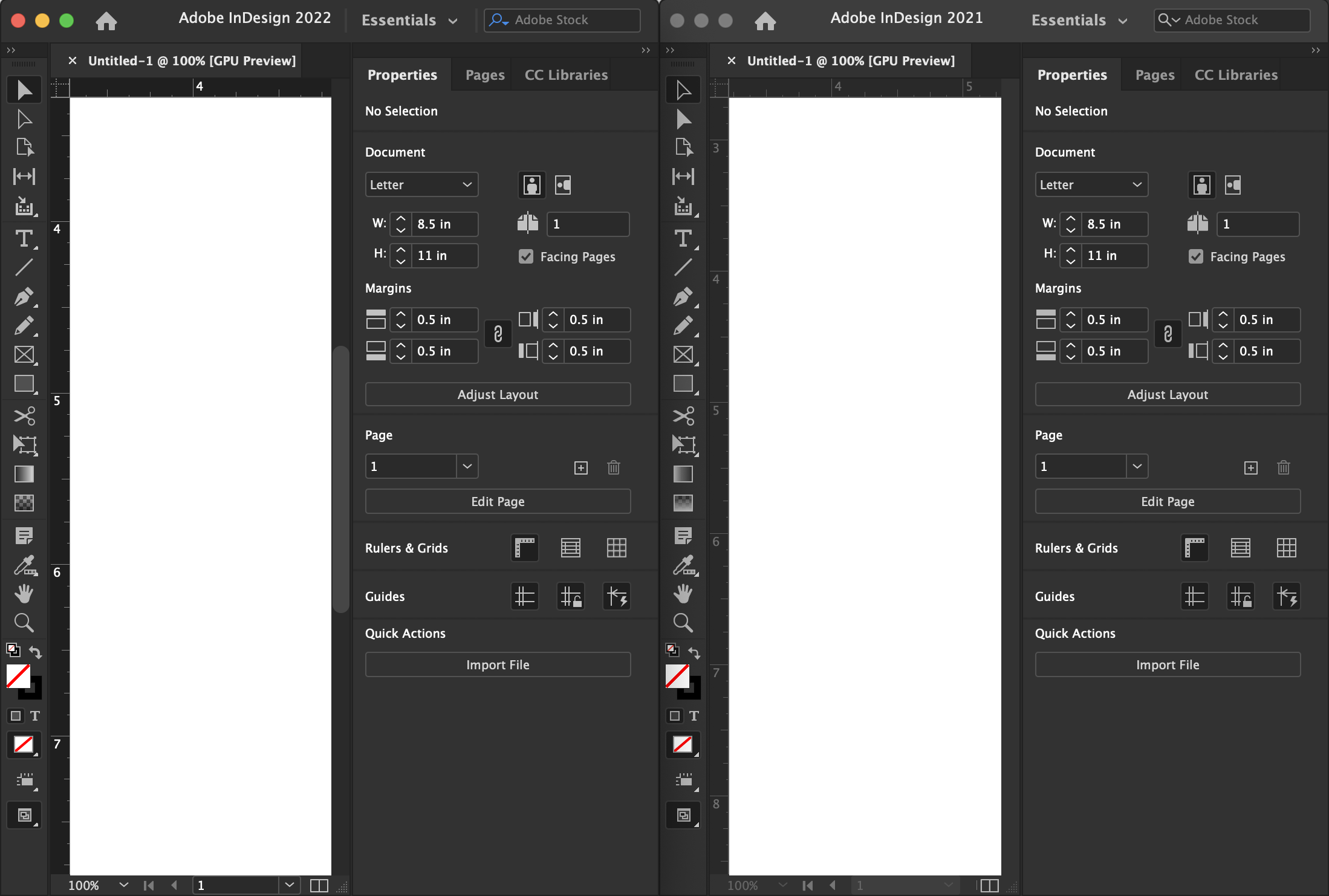Click the add new page icon

tap(580, 467)
